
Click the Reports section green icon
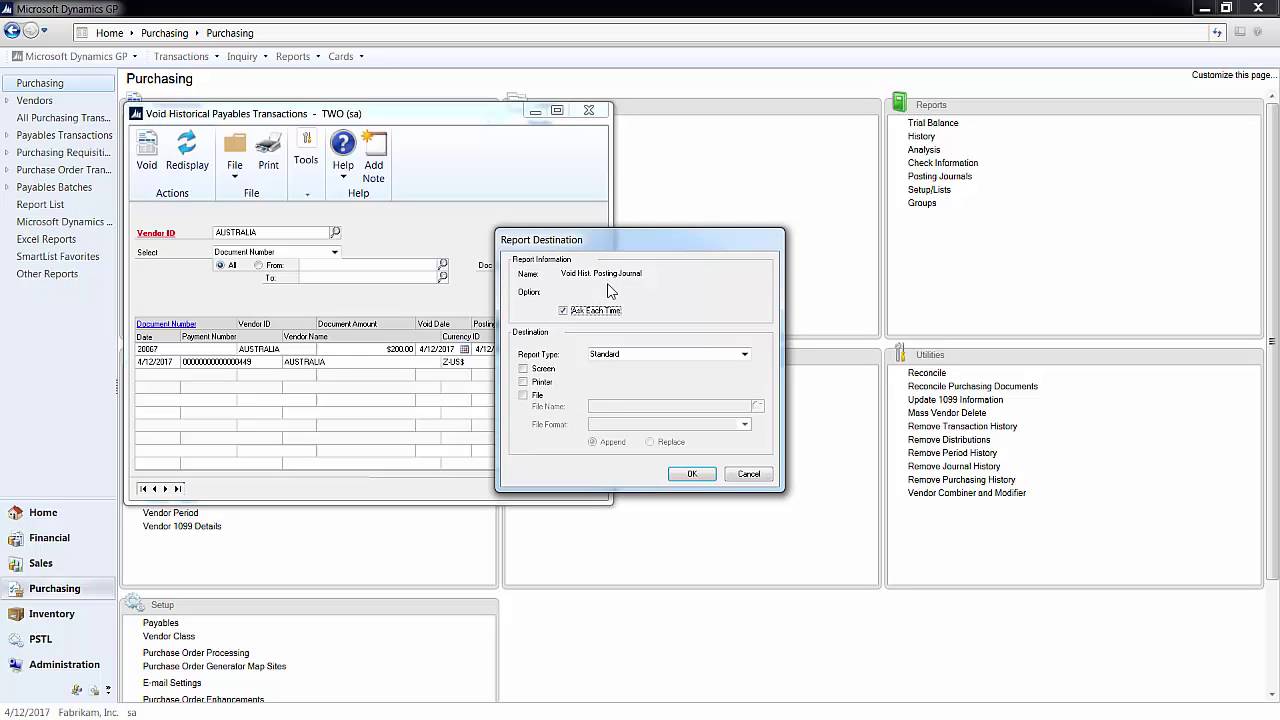click(x=898, y=103)
